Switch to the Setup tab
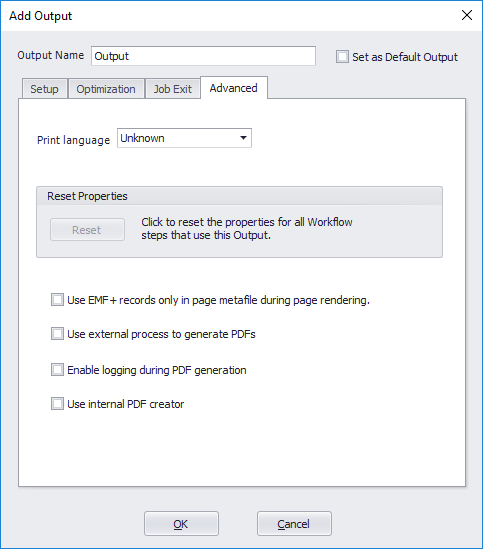Viewport: 483px width, 549px height. (x=44, y=89)
